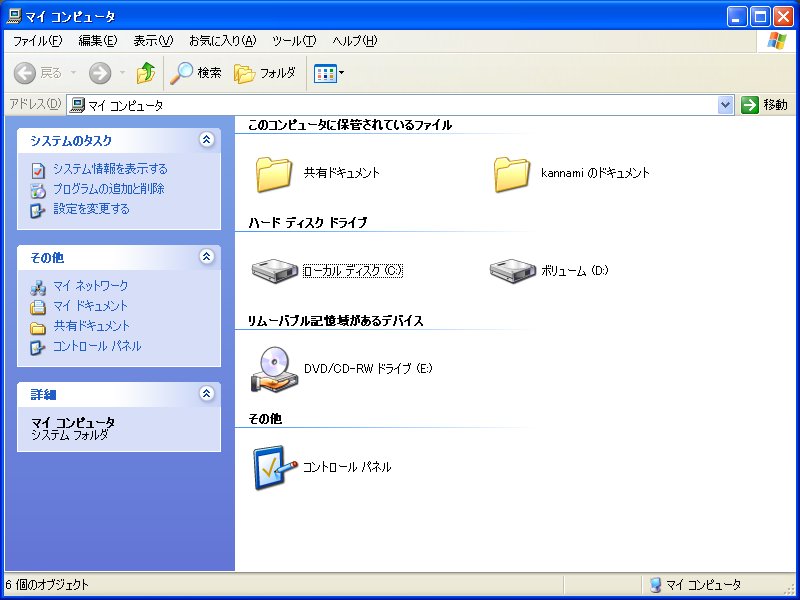
Task: Click the 移動 go button
Action: pos(764,105)
